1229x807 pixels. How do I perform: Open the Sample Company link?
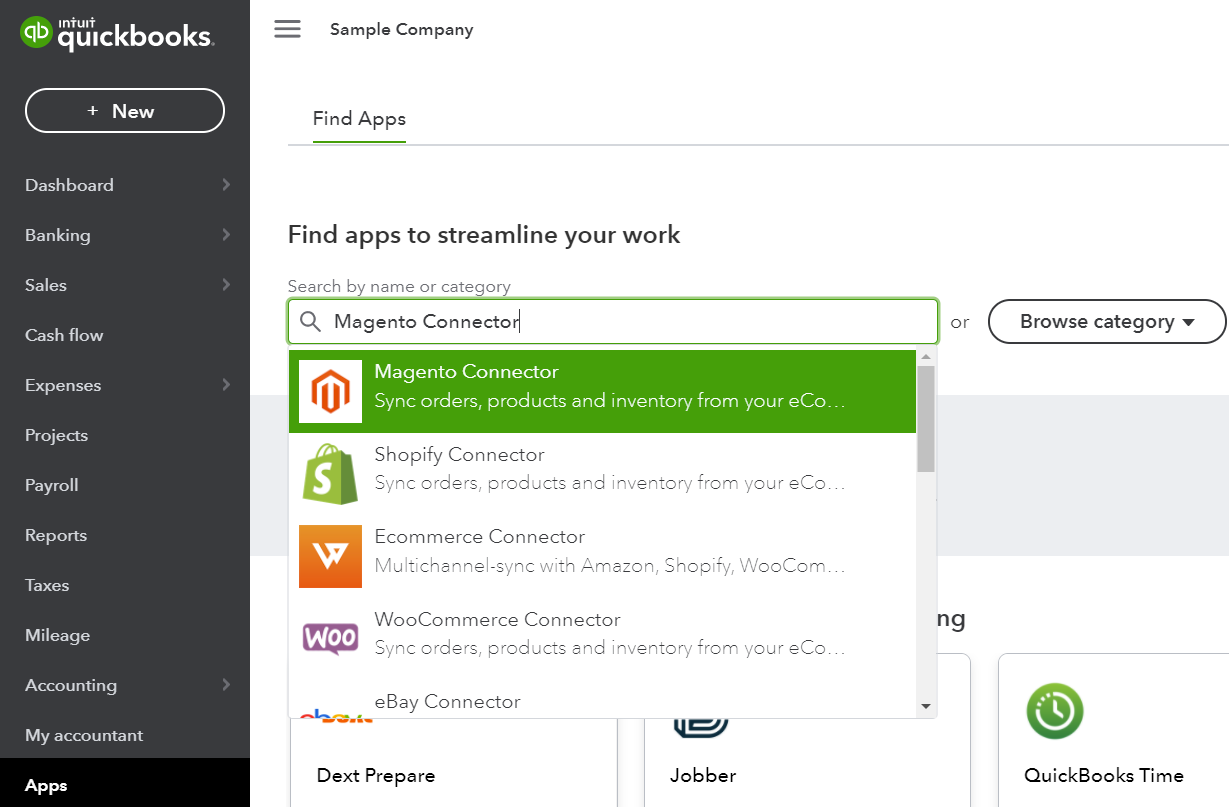[401, 29]
